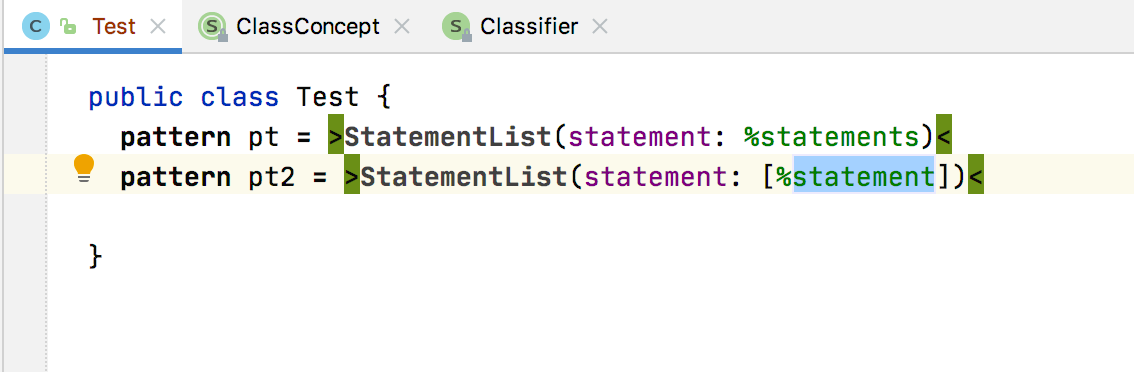Click the highlighted statement variable cell
The height and width of the screenshot is (372, 1134).
pyautogui.click(x=864, y=177)
